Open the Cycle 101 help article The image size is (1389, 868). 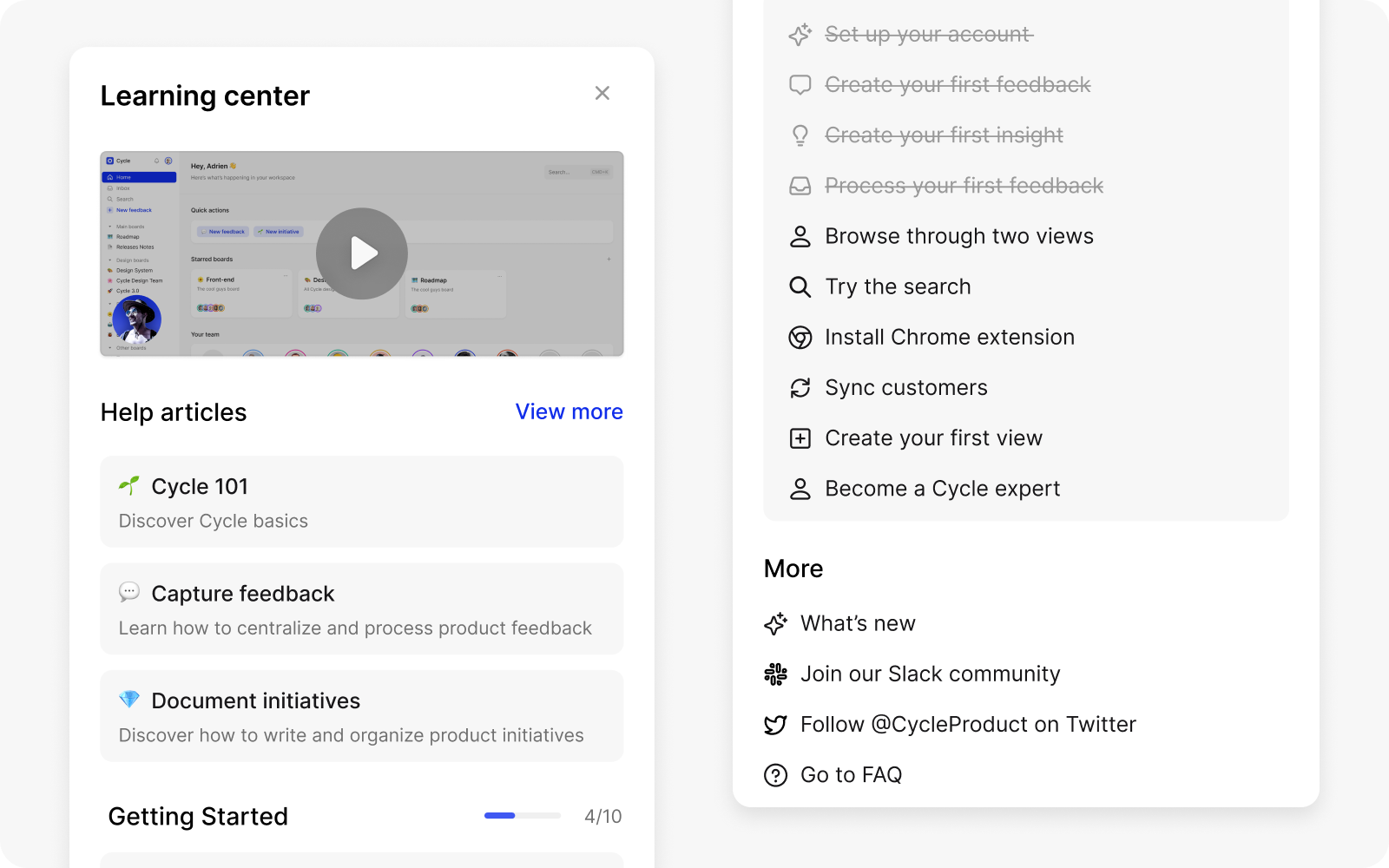tap(362, 502)
